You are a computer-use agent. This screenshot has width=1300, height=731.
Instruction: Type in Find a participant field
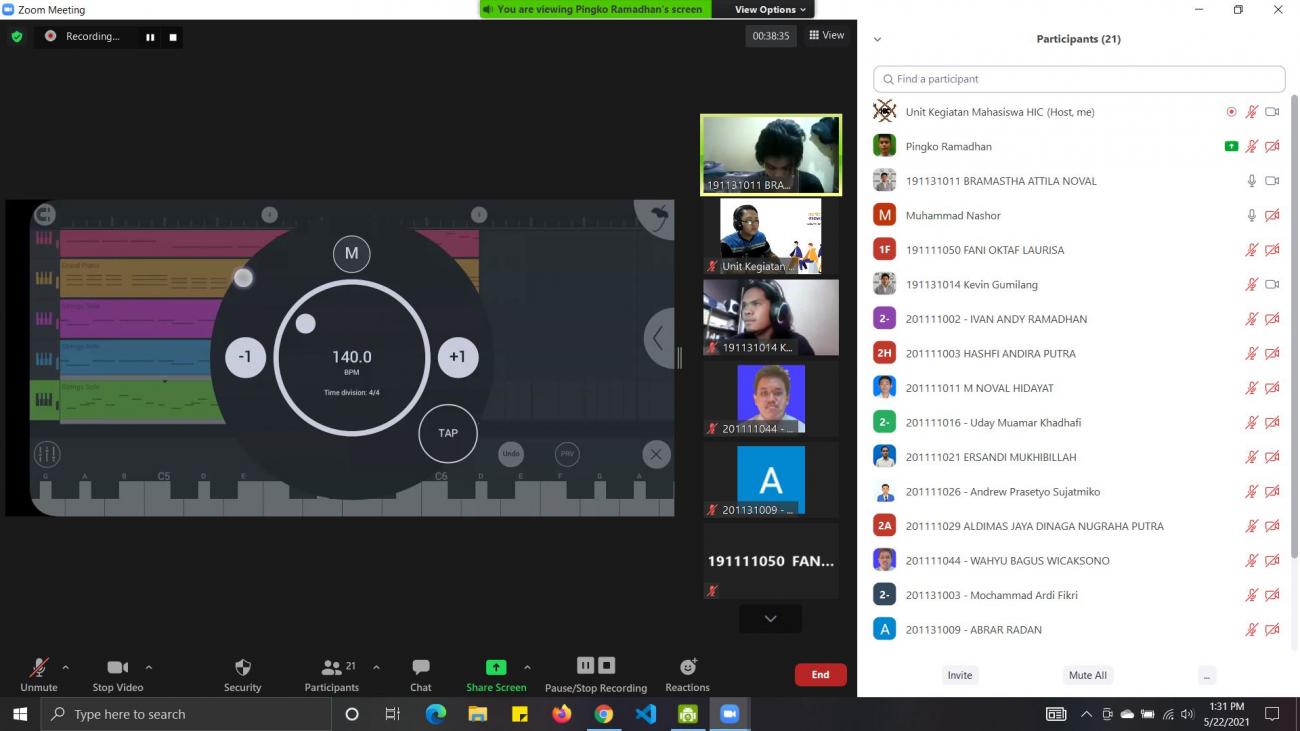pyautogui.click(x=1080, y=79)
